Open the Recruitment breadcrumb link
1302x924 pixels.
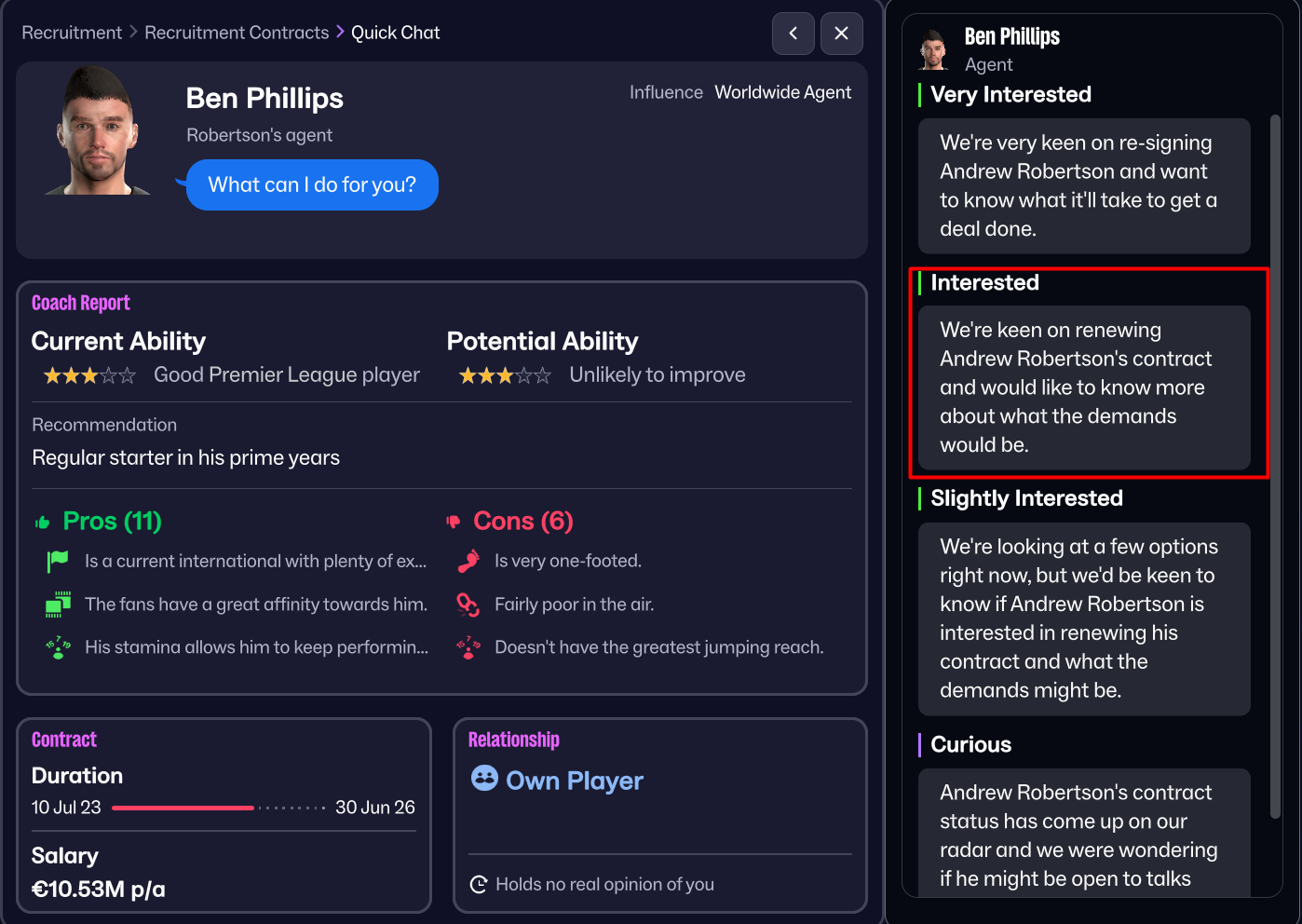click(x=71, y=32)
